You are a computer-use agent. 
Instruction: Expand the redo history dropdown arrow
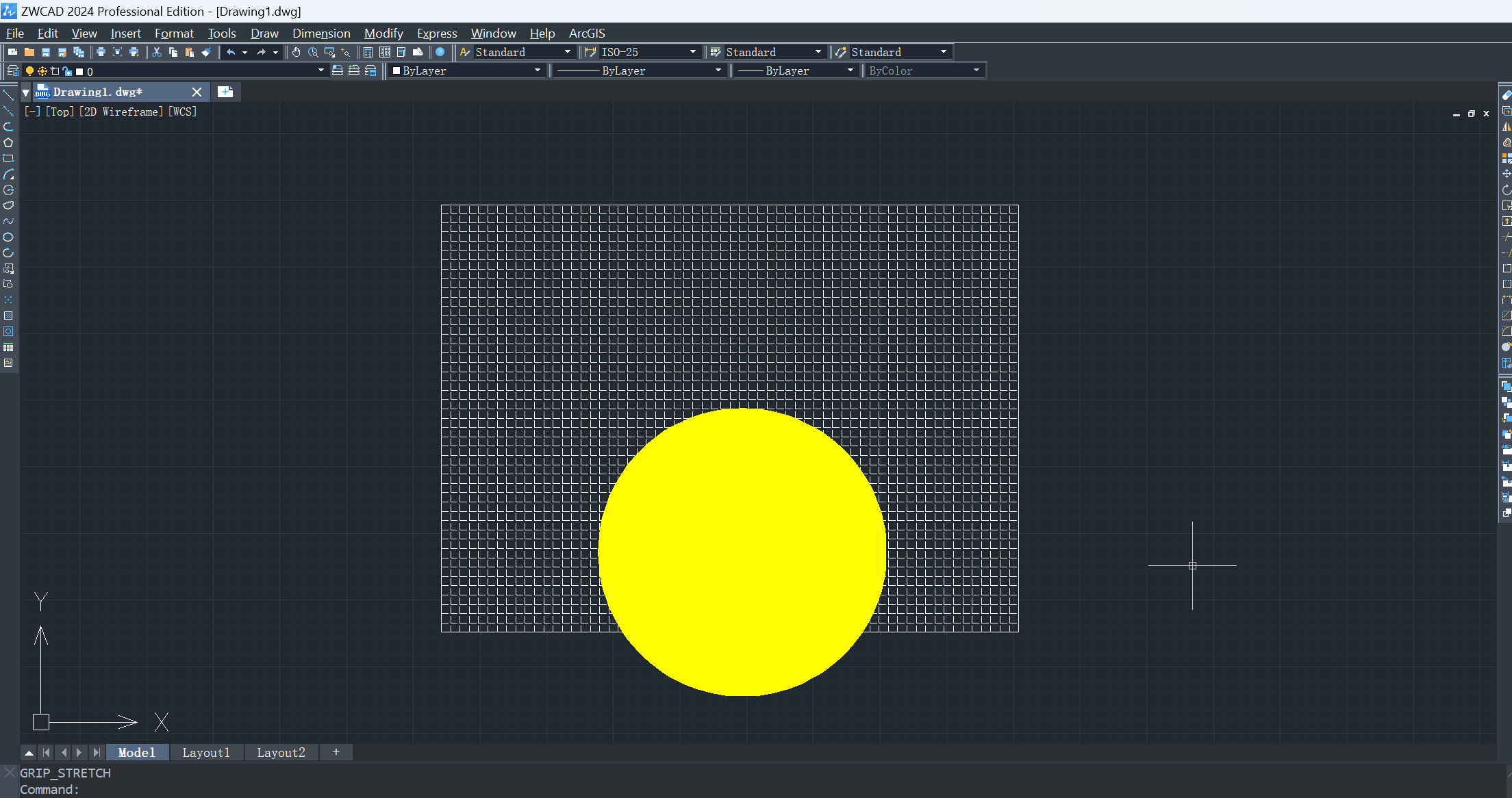coord(275,52)
